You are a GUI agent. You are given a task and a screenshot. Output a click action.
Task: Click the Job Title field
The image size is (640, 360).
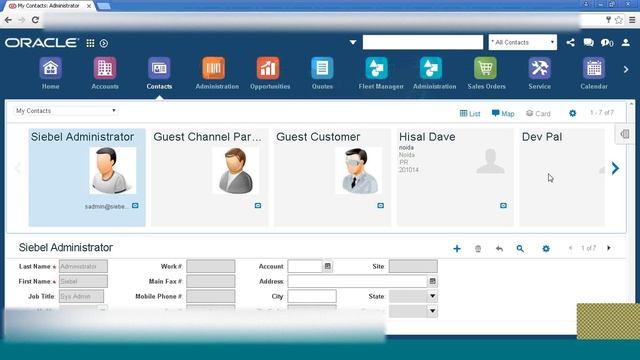pos(81,296)
